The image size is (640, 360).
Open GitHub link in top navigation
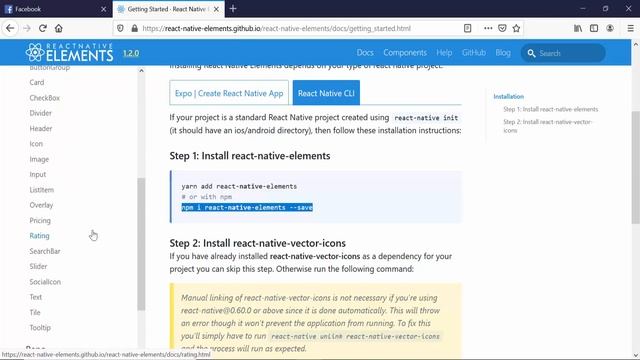point(473,53)
